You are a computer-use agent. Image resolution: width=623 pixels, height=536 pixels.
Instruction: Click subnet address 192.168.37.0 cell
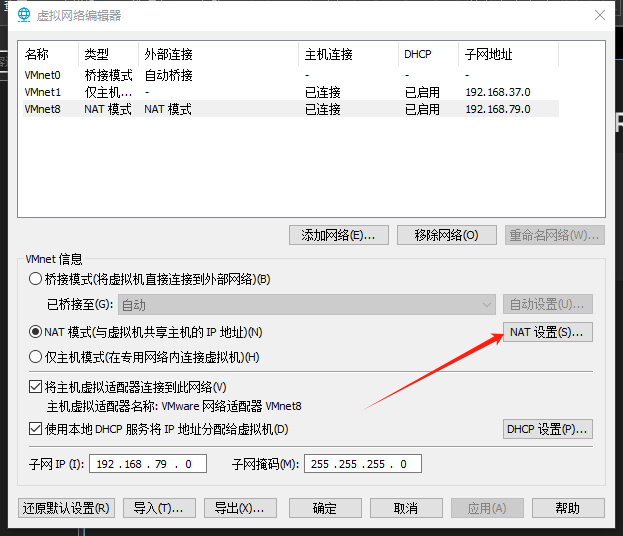click(498, 92)
